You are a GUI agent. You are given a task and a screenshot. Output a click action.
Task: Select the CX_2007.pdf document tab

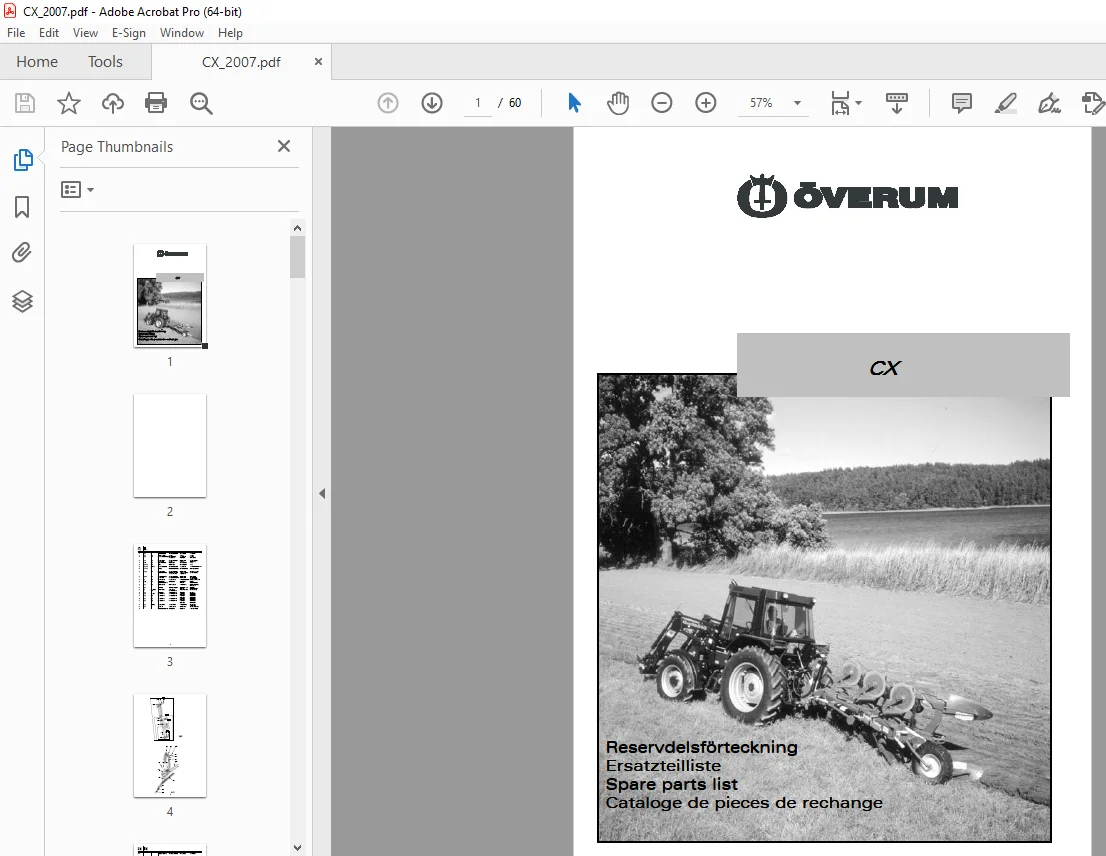pyautogui.click(x=241, y=62)
